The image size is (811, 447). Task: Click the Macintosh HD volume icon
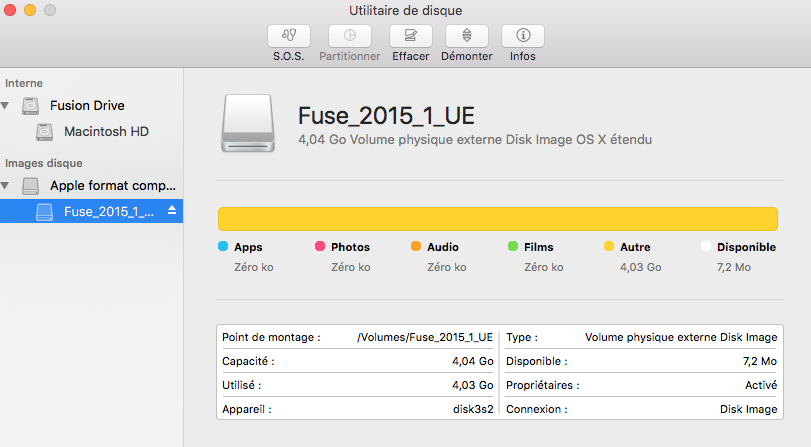[x=45, y=132]
